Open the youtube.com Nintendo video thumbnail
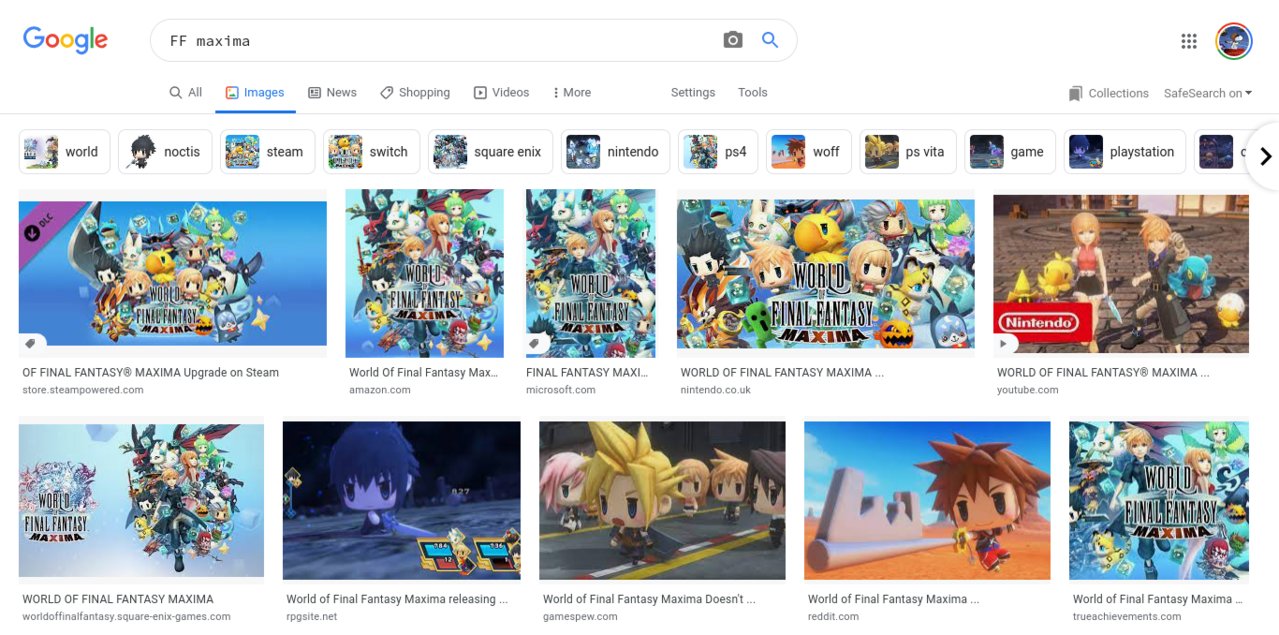The height and width of the screenshot is (635, 1279). tap(1121, 273)
